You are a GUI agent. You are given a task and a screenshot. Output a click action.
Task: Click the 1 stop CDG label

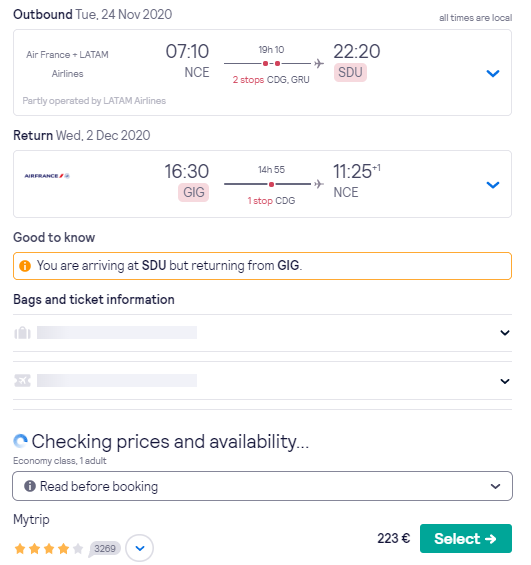pyautogui.click(x=271, y=201)
